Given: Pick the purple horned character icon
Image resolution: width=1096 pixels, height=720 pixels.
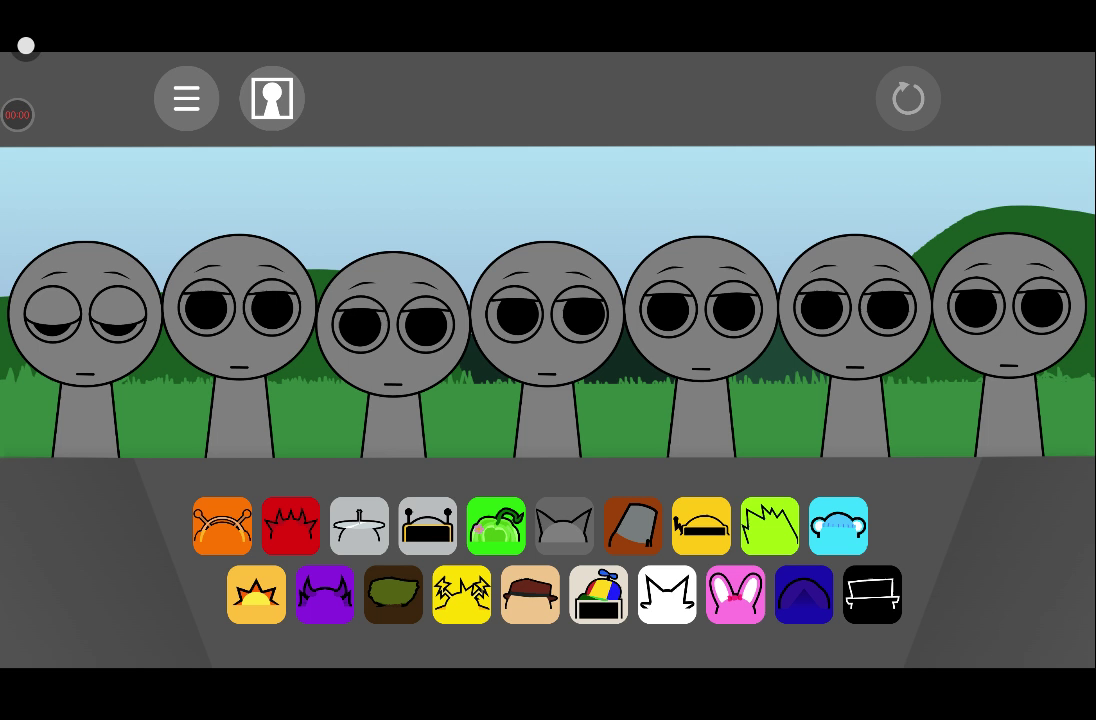Looking at the screenshot, I should tap(325, 595).
